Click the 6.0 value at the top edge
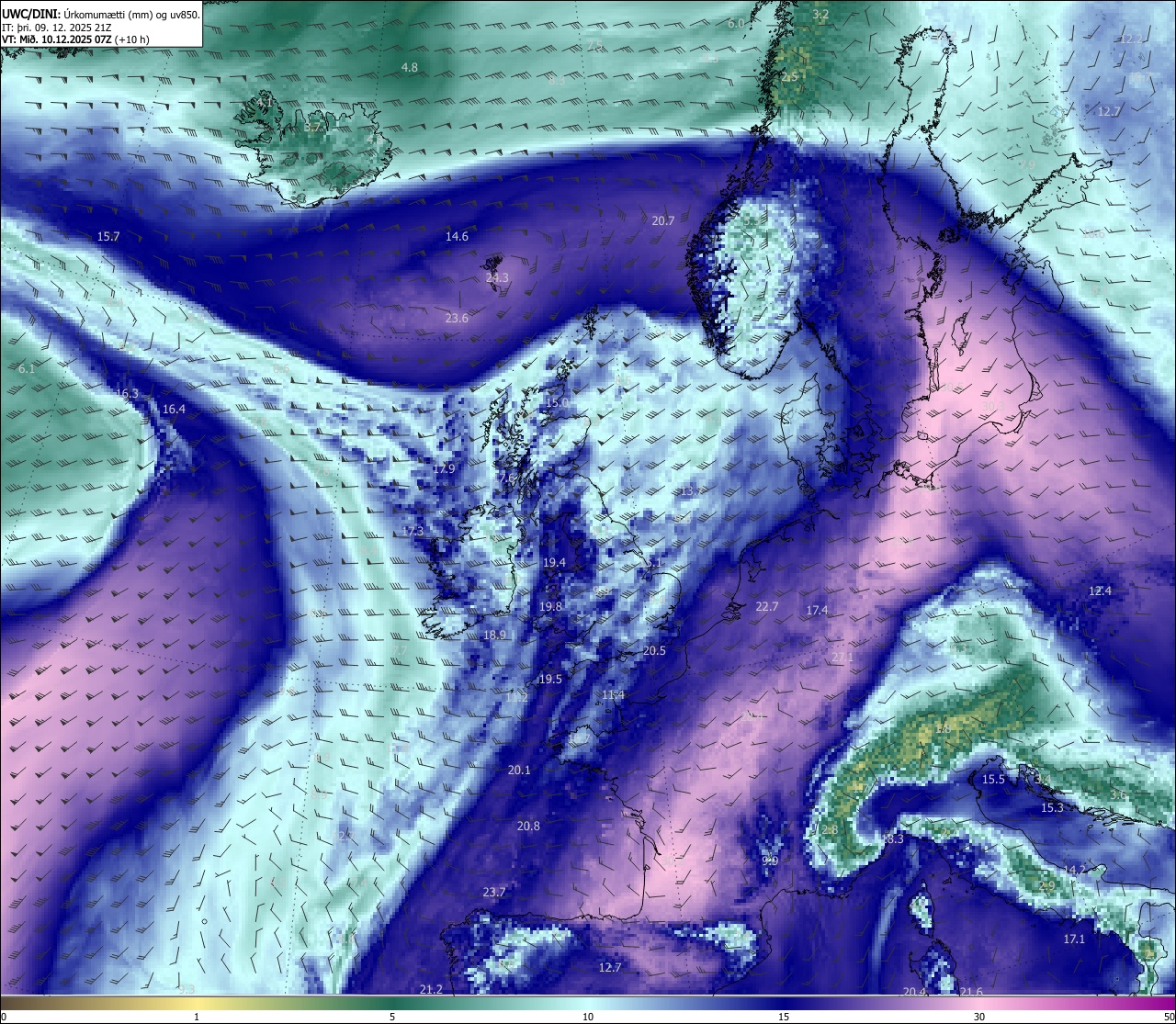The image size is (1176, 1024). click(x=736, y=23)
